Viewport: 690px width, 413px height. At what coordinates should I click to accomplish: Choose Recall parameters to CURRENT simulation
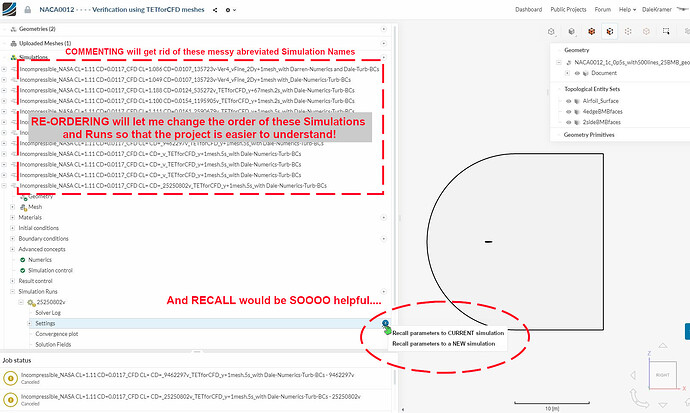448,333
